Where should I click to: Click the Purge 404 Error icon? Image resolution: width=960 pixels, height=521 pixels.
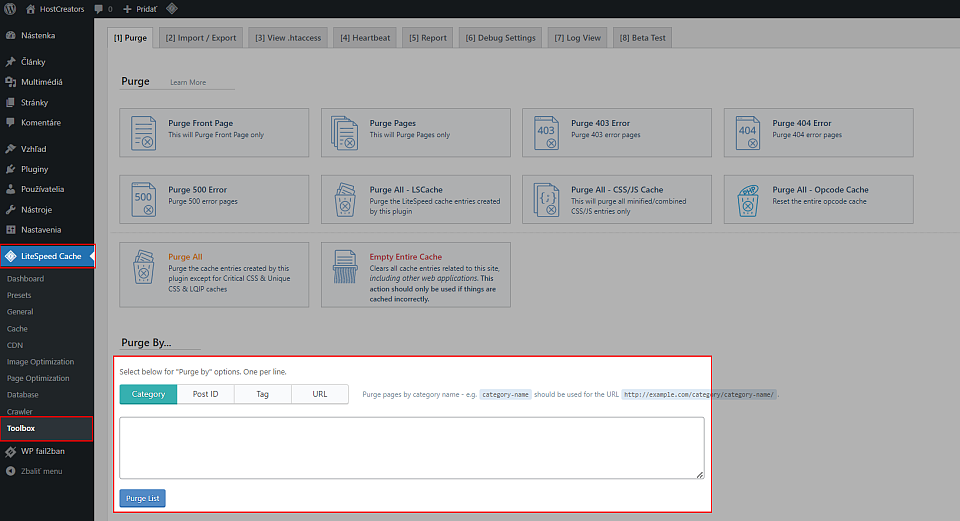pyautogui.click(x=748, y=133)
